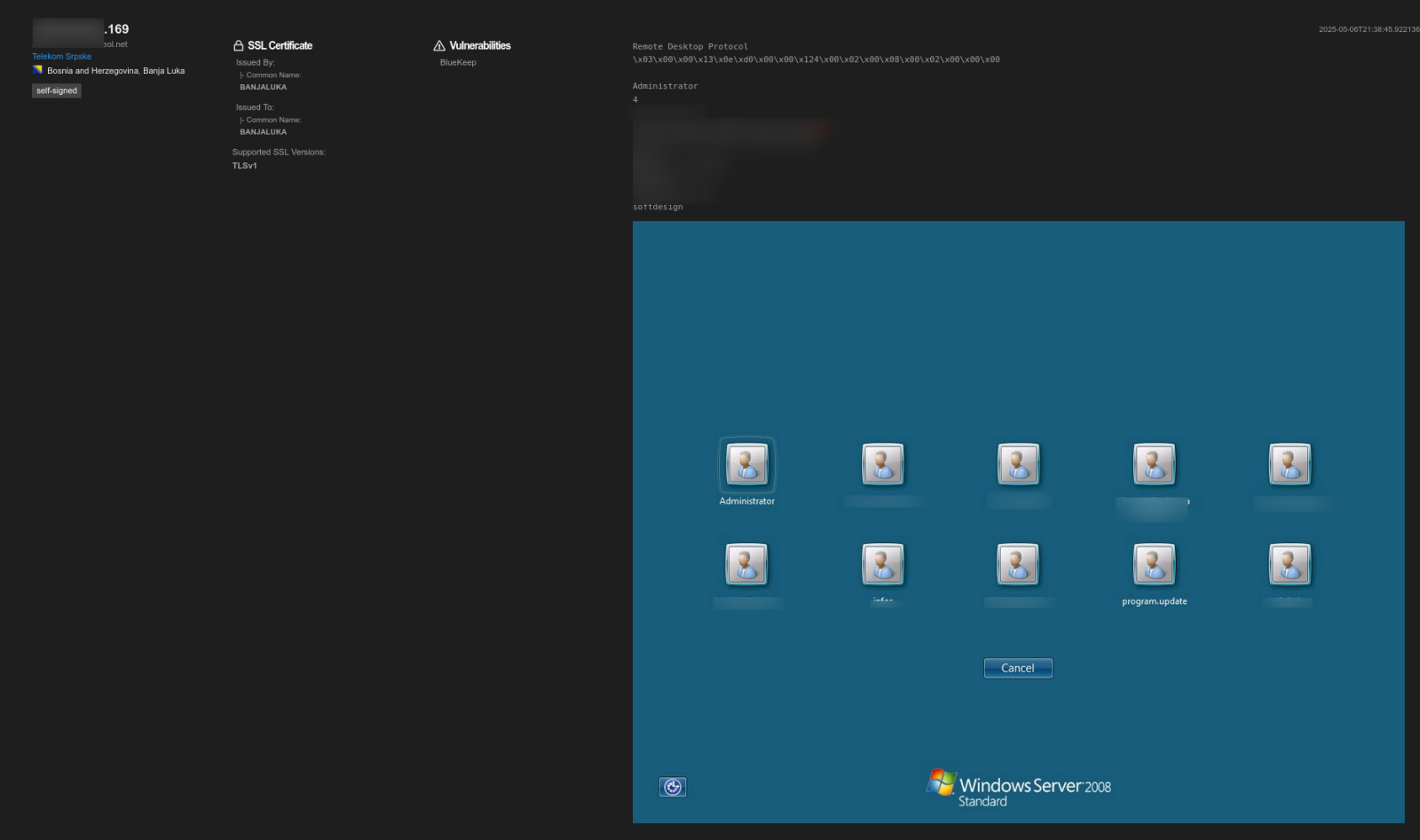Click the Windows flag logo
This screenshot has width=1420, height=840.
pyautogui.click(x=941, y=782)
